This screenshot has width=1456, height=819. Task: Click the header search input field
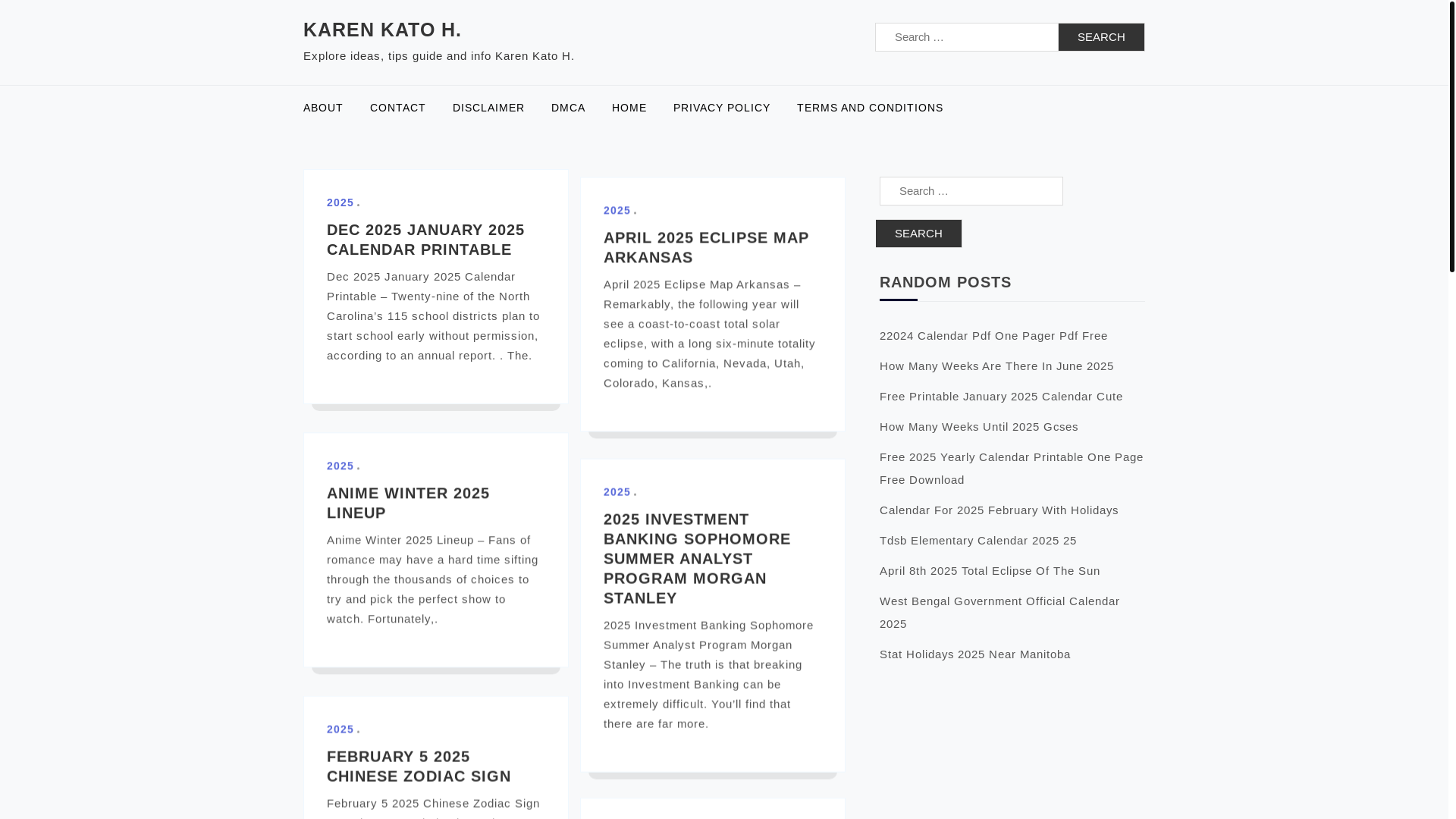[967, 37]
